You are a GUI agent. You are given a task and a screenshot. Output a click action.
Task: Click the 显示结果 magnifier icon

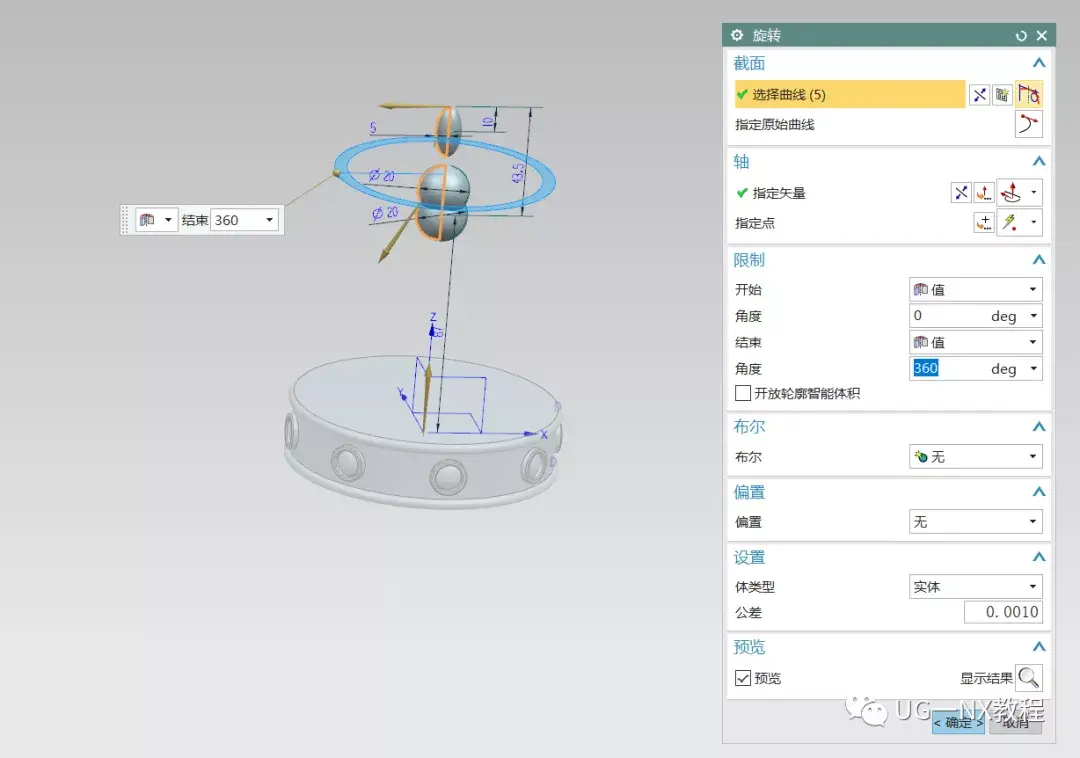click(x=1028, y=678)
